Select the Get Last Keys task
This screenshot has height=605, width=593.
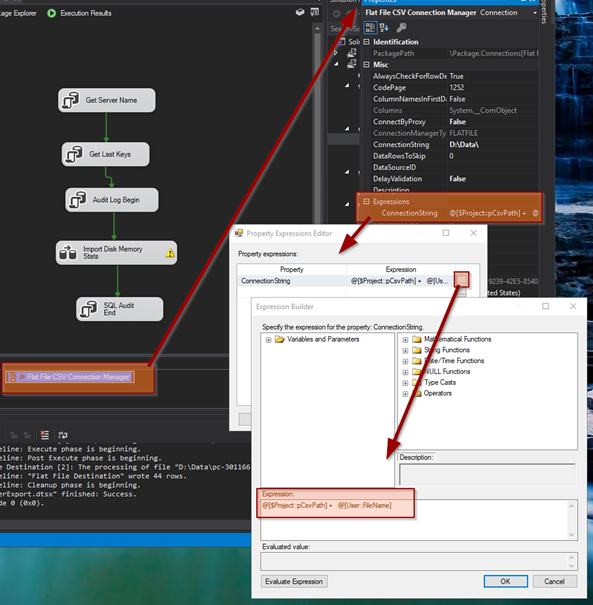(x=106, y=154)
